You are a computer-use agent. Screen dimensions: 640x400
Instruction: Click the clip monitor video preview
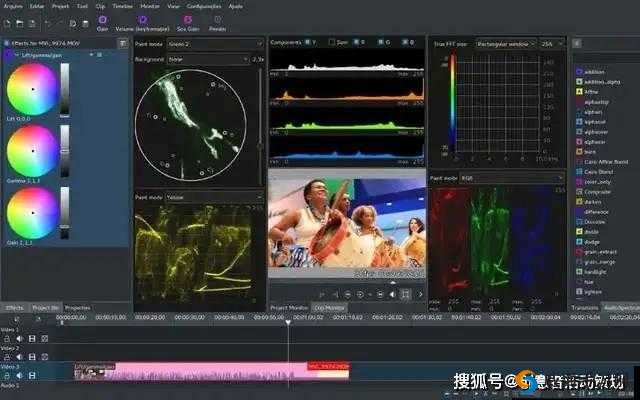(347, 224)
